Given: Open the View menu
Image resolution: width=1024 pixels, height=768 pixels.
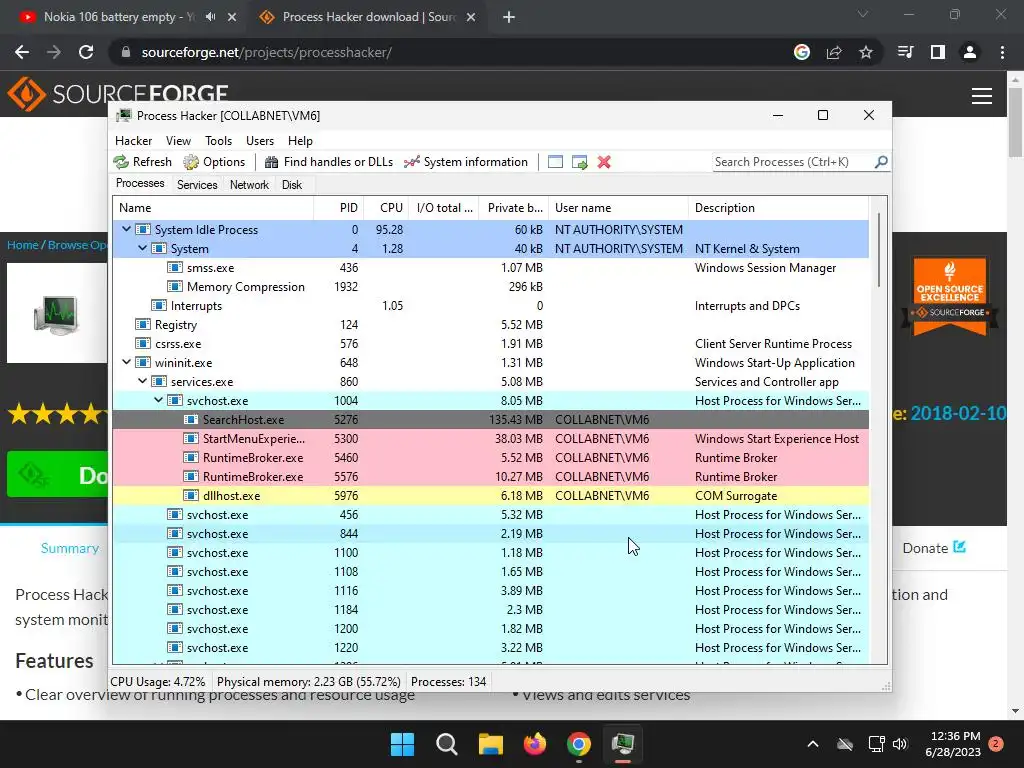Looking at the screenshot, I should point(178,141).
